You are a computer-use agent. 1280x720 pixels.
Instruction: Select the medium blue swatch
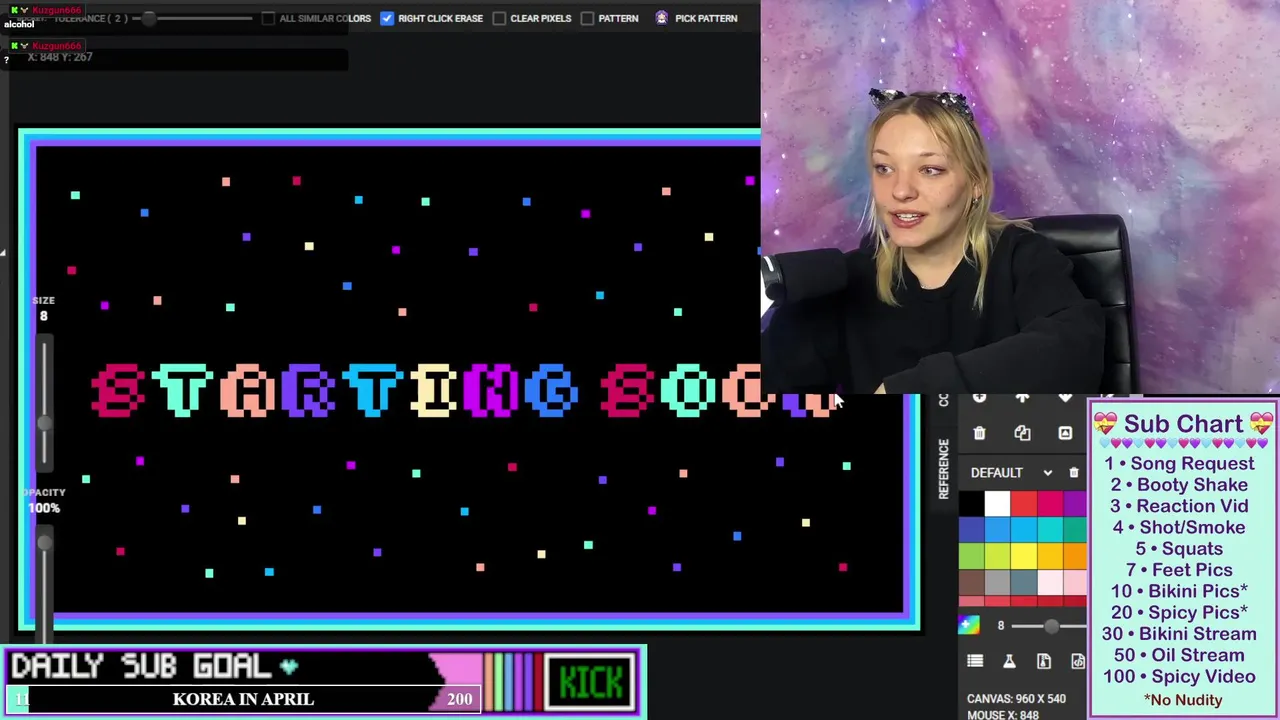pos(997,530)
